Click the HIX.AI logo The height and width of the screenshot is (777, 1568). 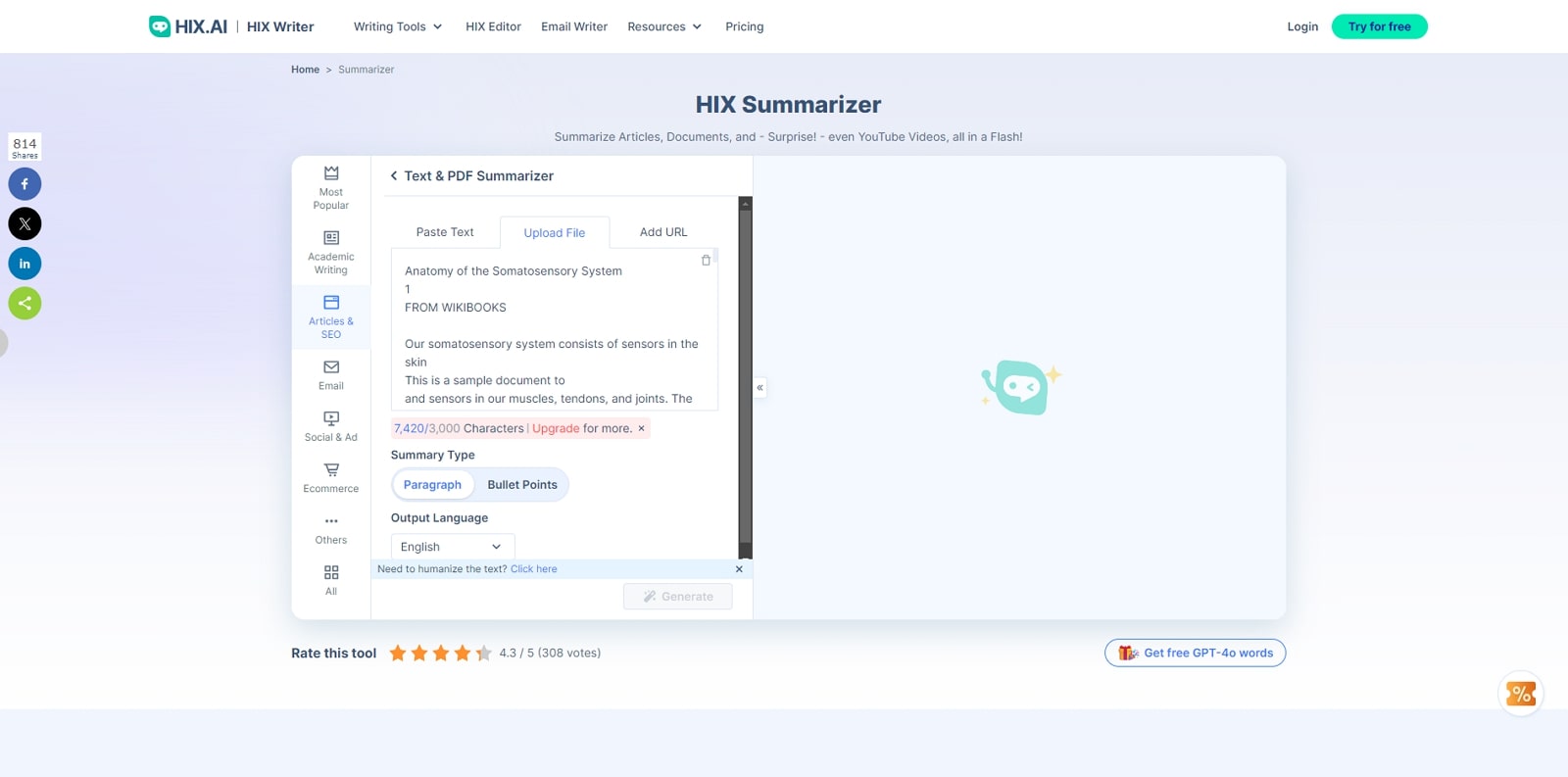tap(188, 26)
